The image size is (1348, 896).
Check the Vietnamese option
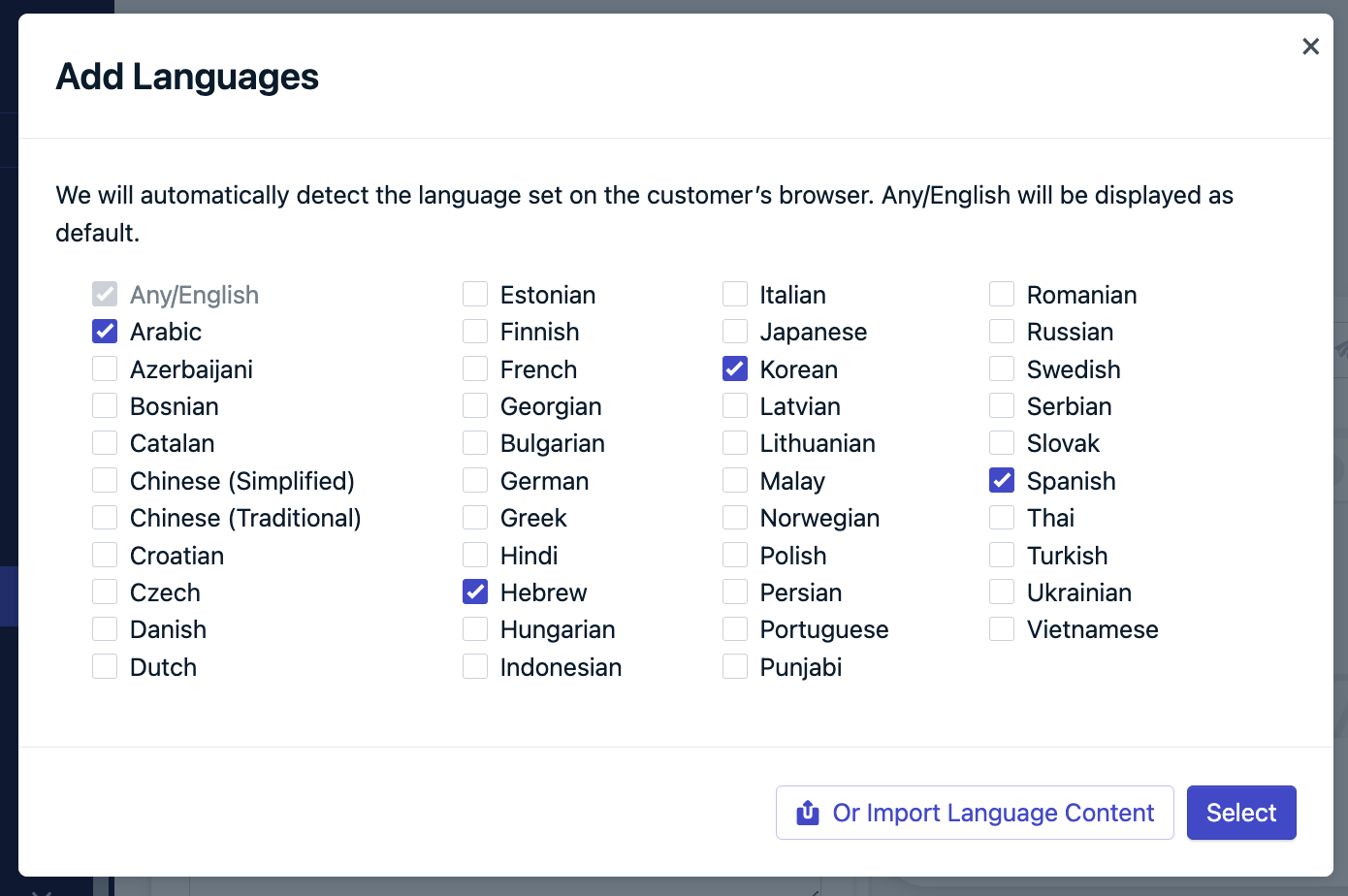click(1002, 629)
